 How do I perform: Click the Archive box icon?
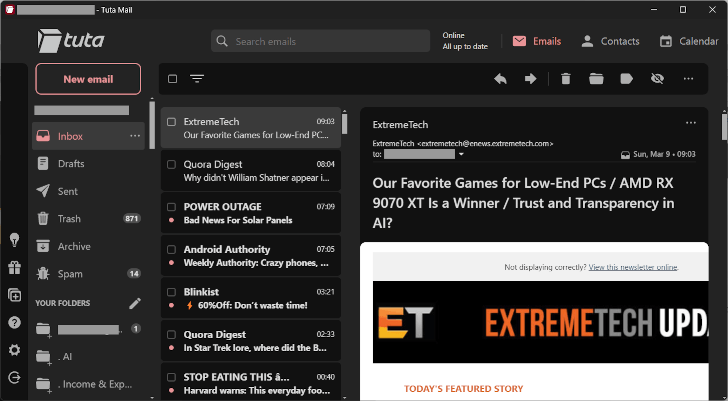click(43, 246)
